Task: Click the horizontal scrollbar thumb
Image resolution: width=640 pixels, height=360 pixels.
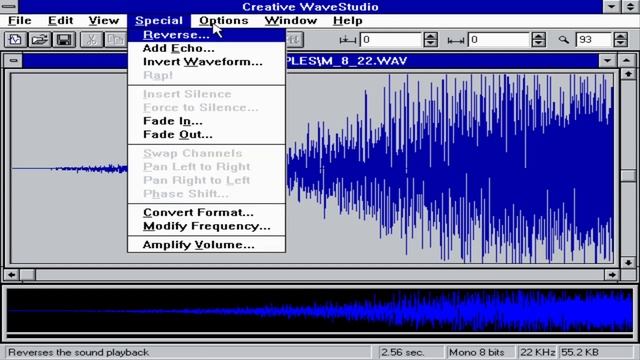Action: pyautogui.click(x=27, y=275)
